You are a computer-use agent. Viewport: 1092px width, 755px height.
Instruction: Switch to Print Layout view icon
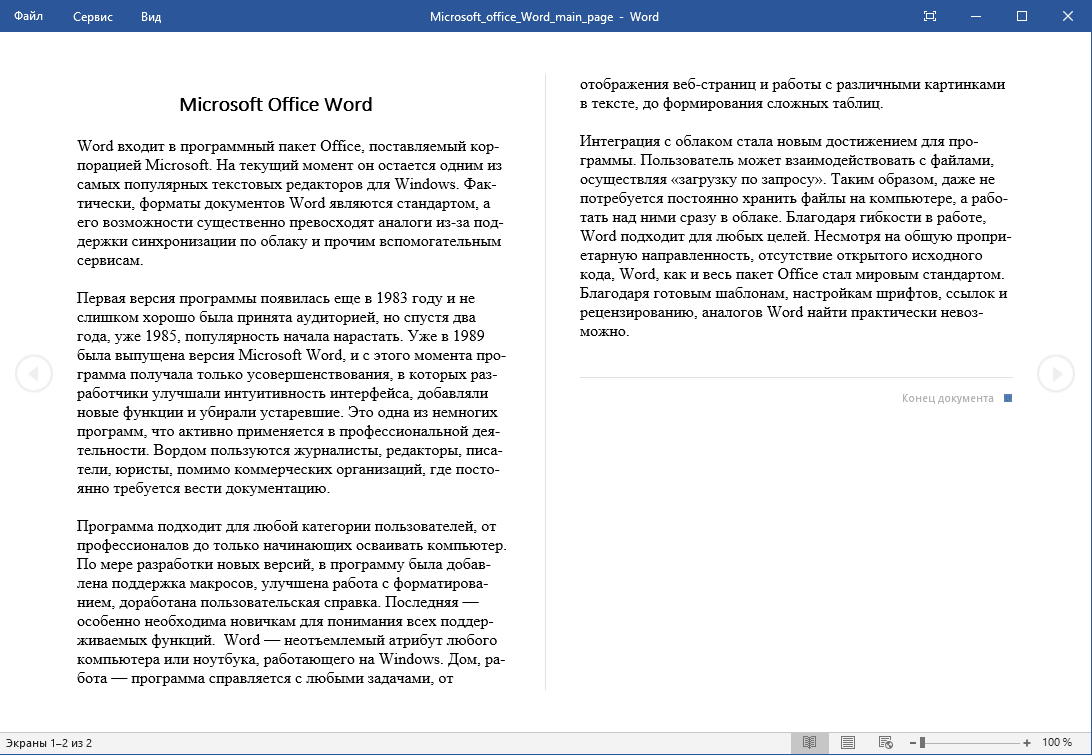click(847, 743)
